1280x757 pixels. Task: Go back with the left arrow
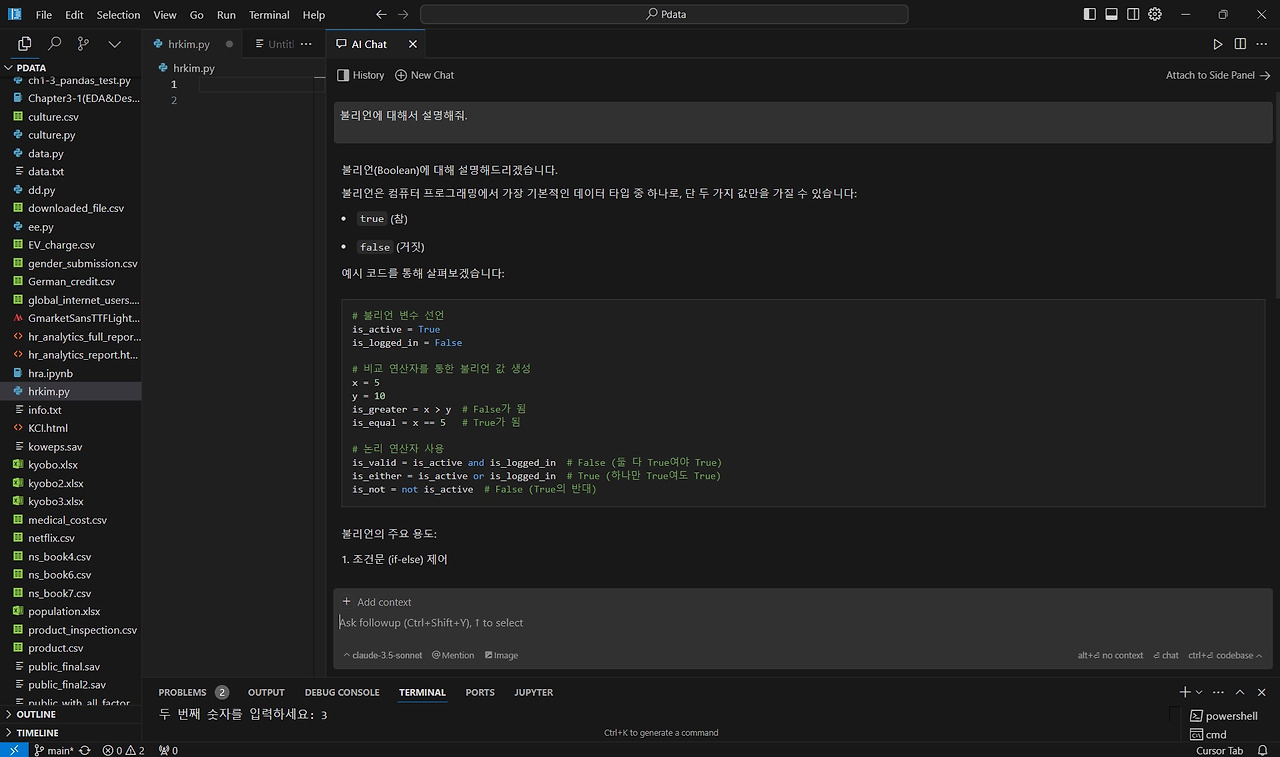tap(381, 15)
